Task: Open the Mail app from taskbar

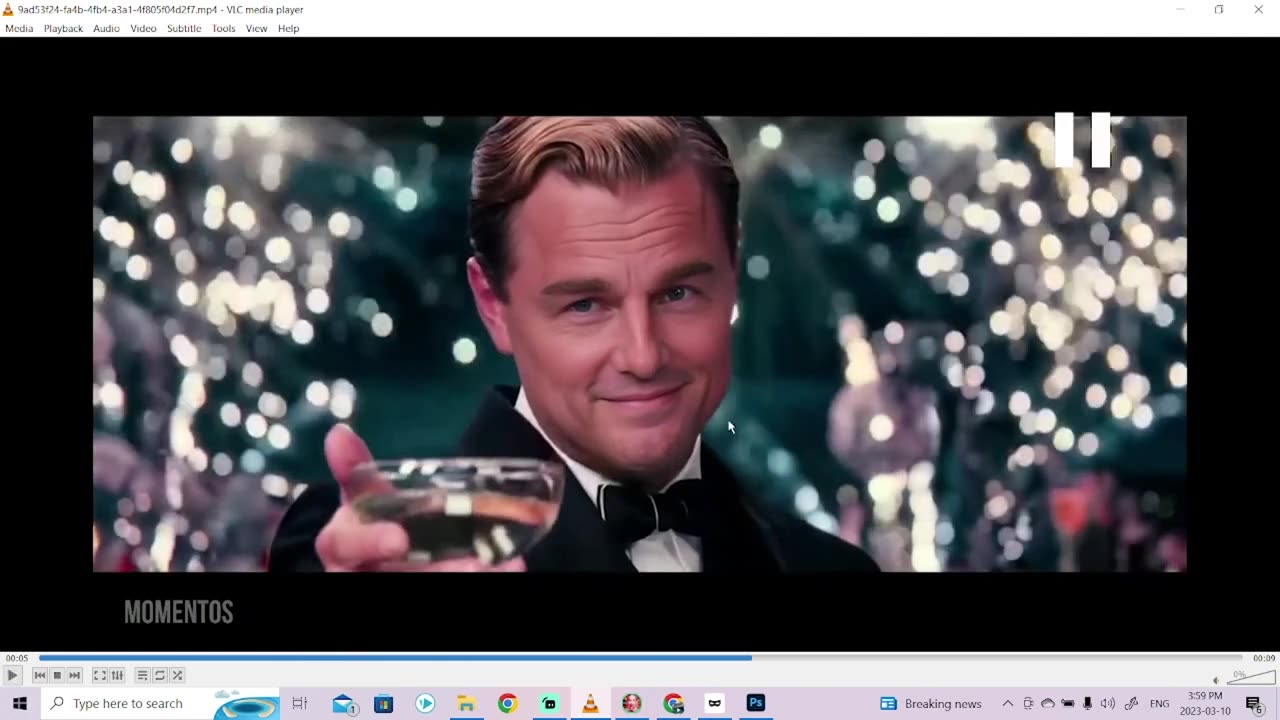Action: coord(345,703)
